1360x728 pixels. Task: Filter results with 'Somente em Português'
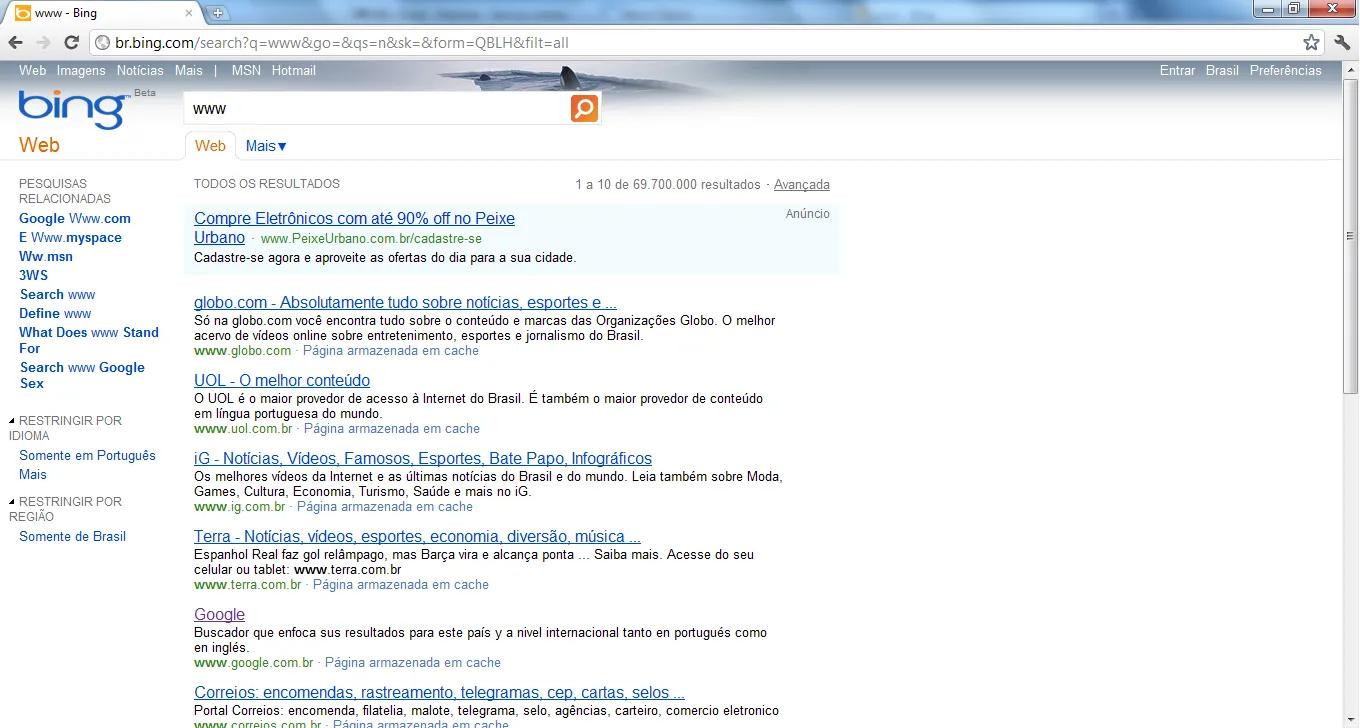[88, 456]
